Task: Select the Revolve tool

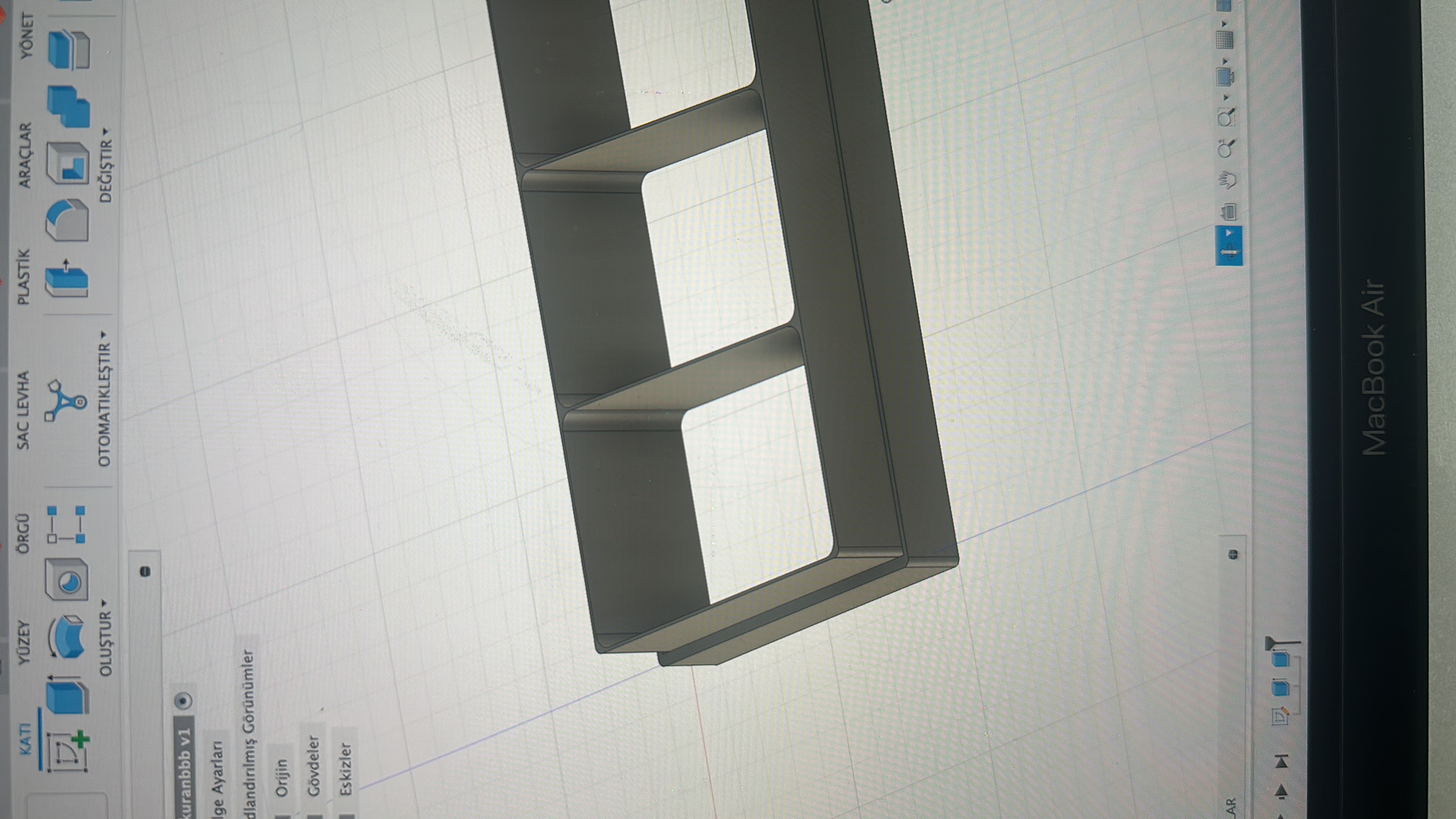Action: pos(66,637)
